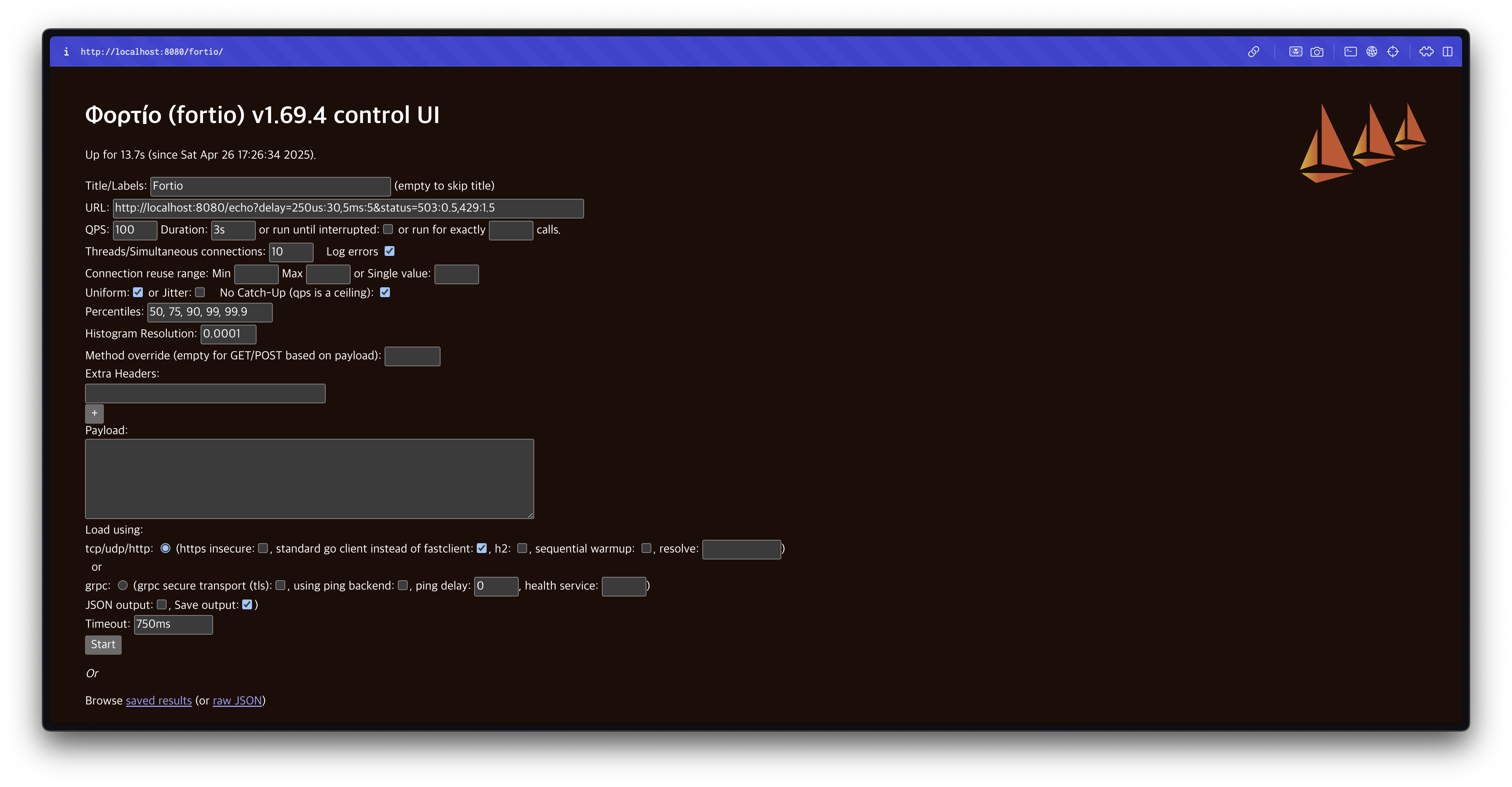Enable run until interrupted checkbox
The image size is (1512, 787).
[x=388, y=229]
